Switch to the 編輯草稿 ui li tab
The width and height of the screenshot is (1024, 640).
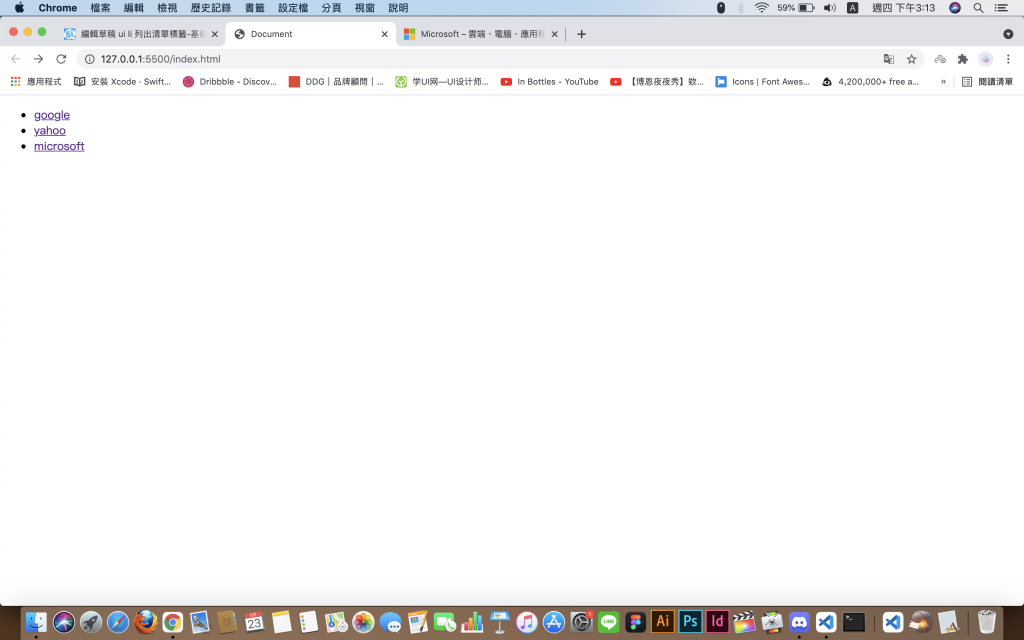pos(140,34)
